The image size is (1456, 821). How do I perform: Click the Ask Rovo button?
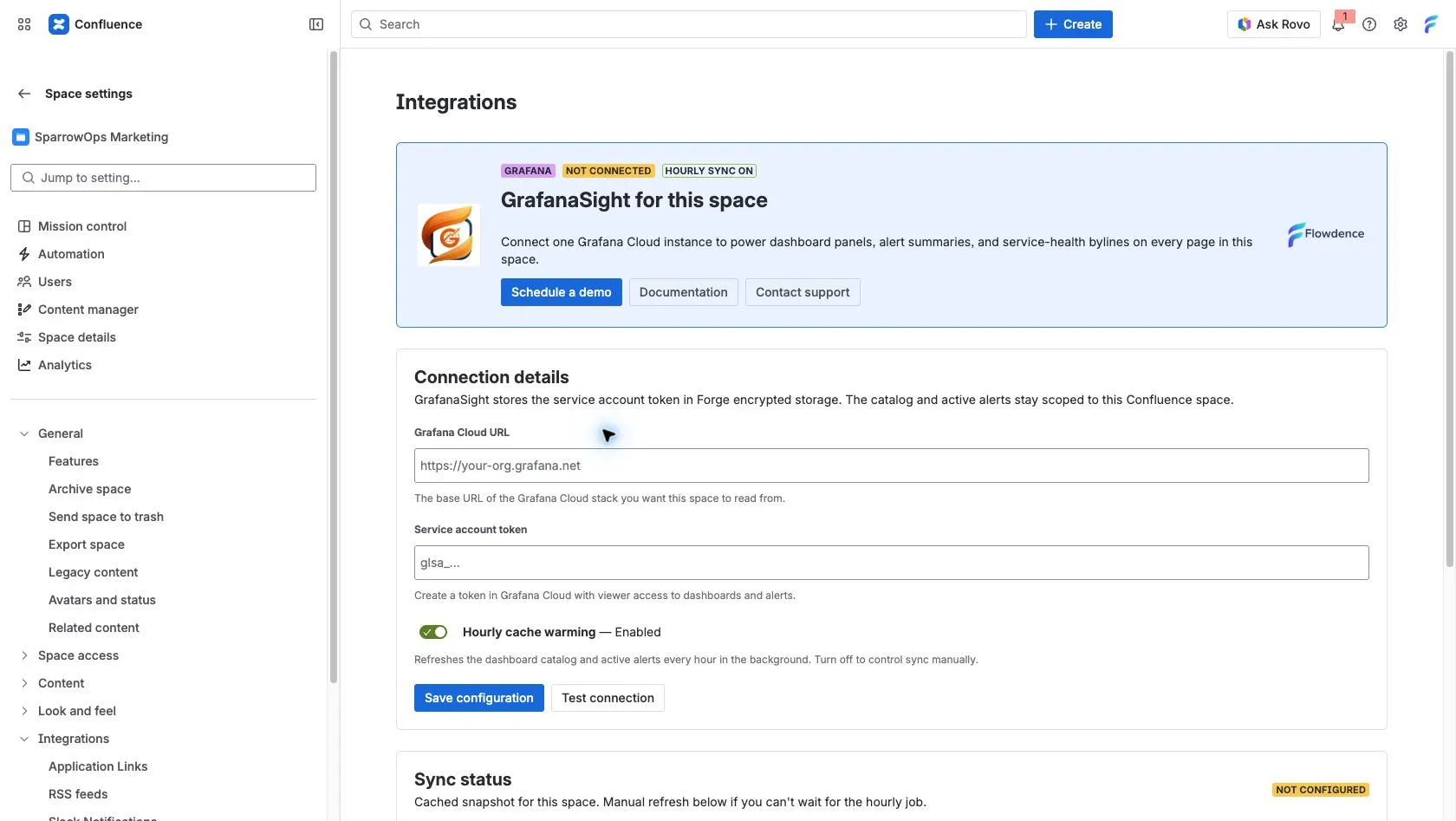tap(1273, 24)
